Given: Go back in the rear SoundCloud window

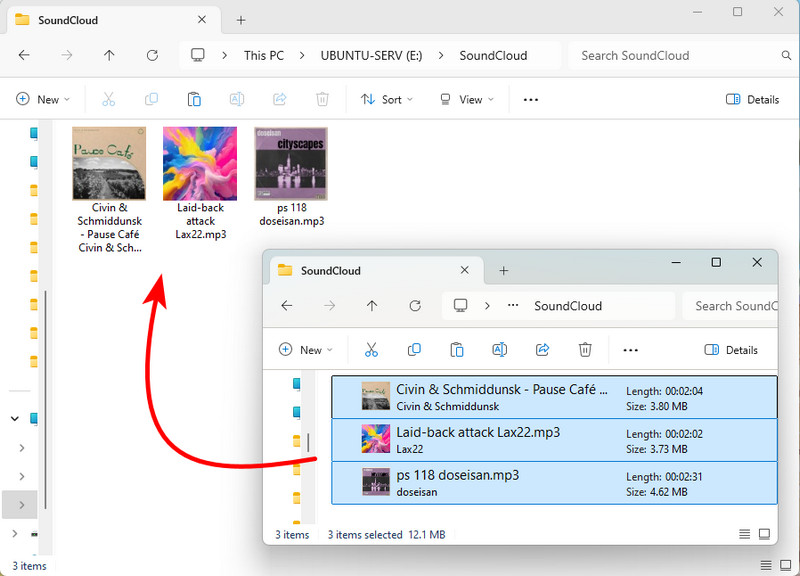Looking at the screenshot, I should point(24,55).
